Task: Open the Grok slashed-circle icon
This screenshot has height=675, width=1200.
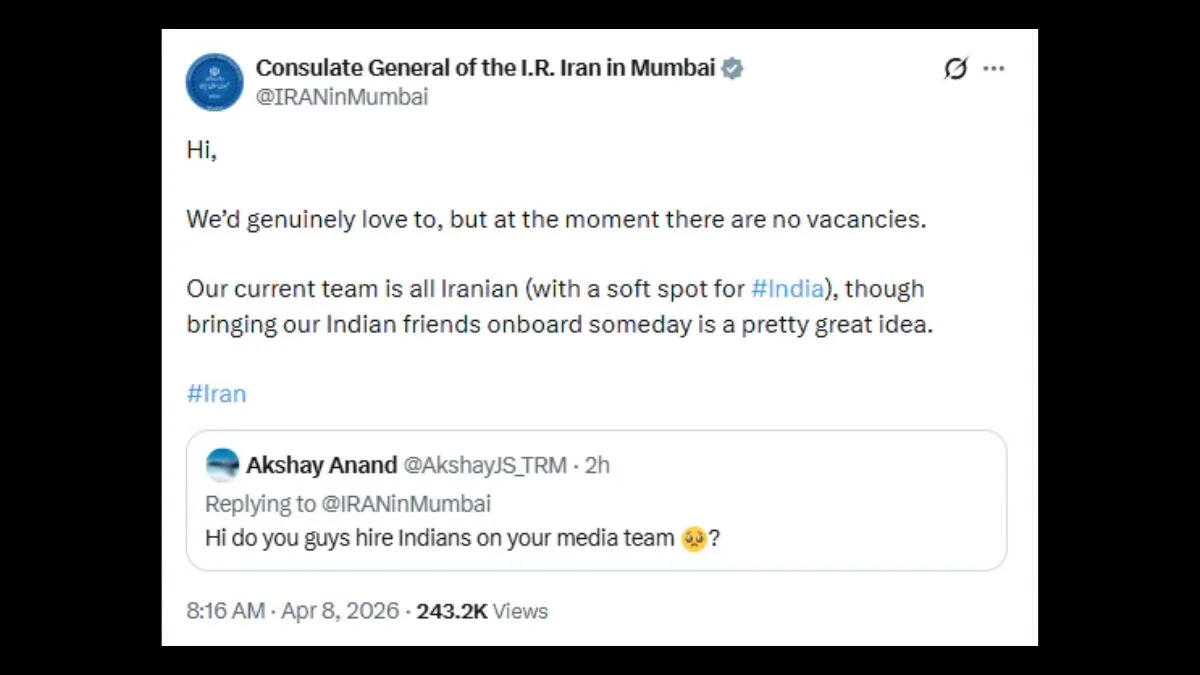Action: 955,69
